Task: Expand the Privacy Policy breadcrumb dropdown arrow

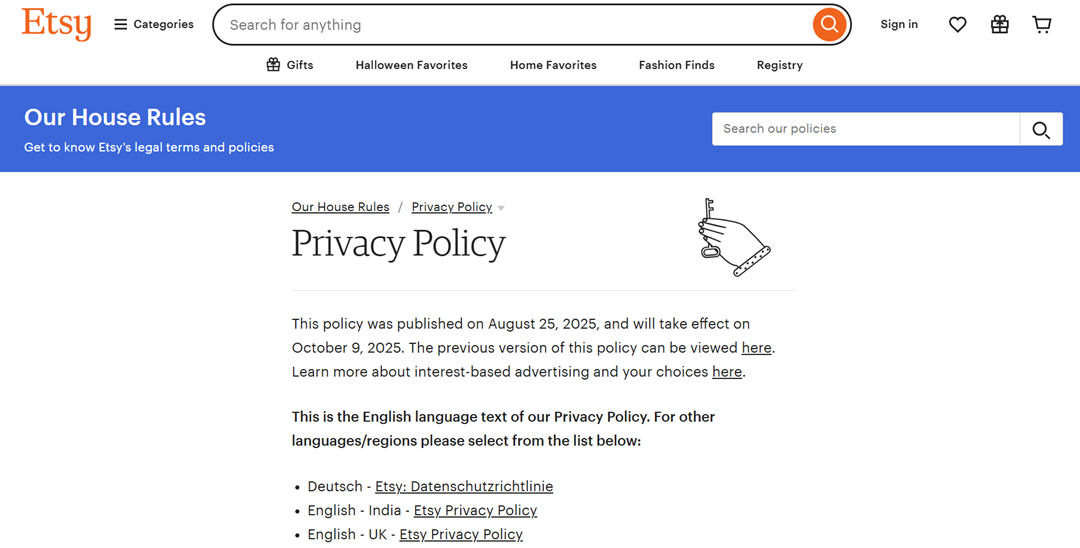Action: 501,208
